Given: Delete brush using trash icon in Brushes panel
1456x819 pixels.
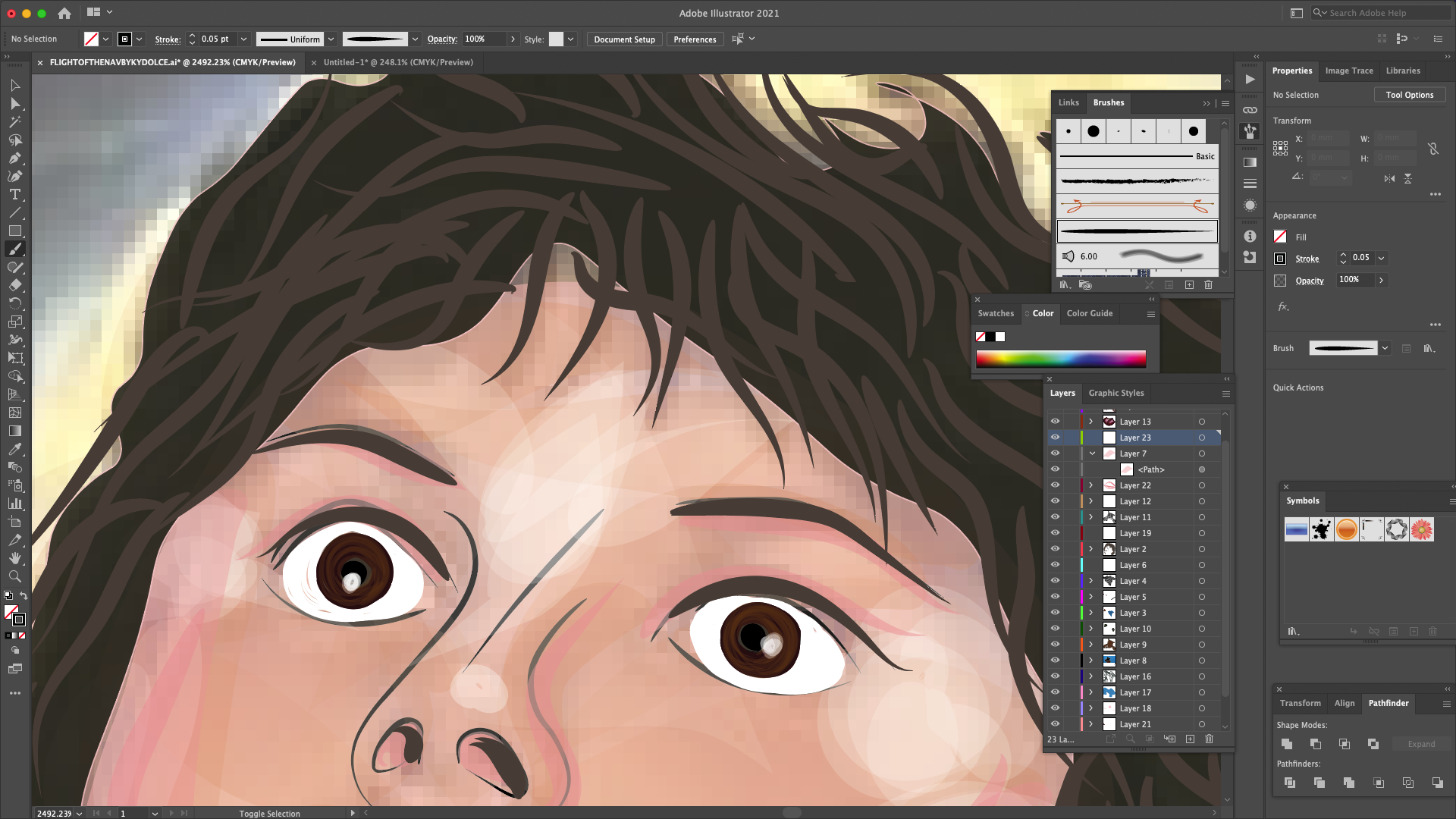Looking at the screenshot, I should pos(1209,285).
